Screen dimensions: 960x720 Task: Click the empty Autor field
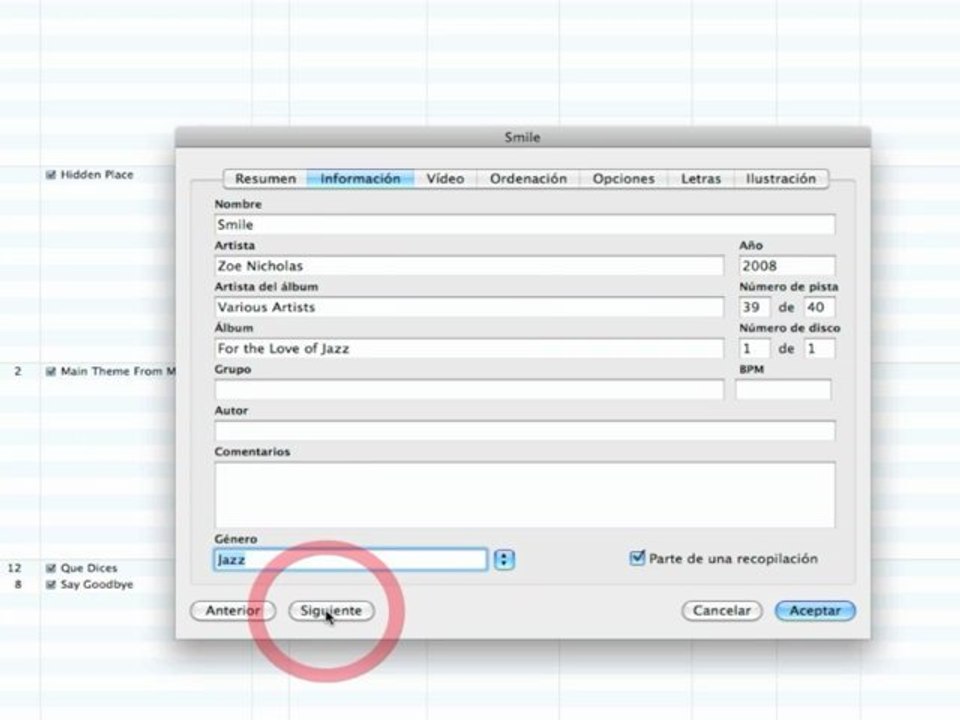pyautogui.click(x=525, y=431)
